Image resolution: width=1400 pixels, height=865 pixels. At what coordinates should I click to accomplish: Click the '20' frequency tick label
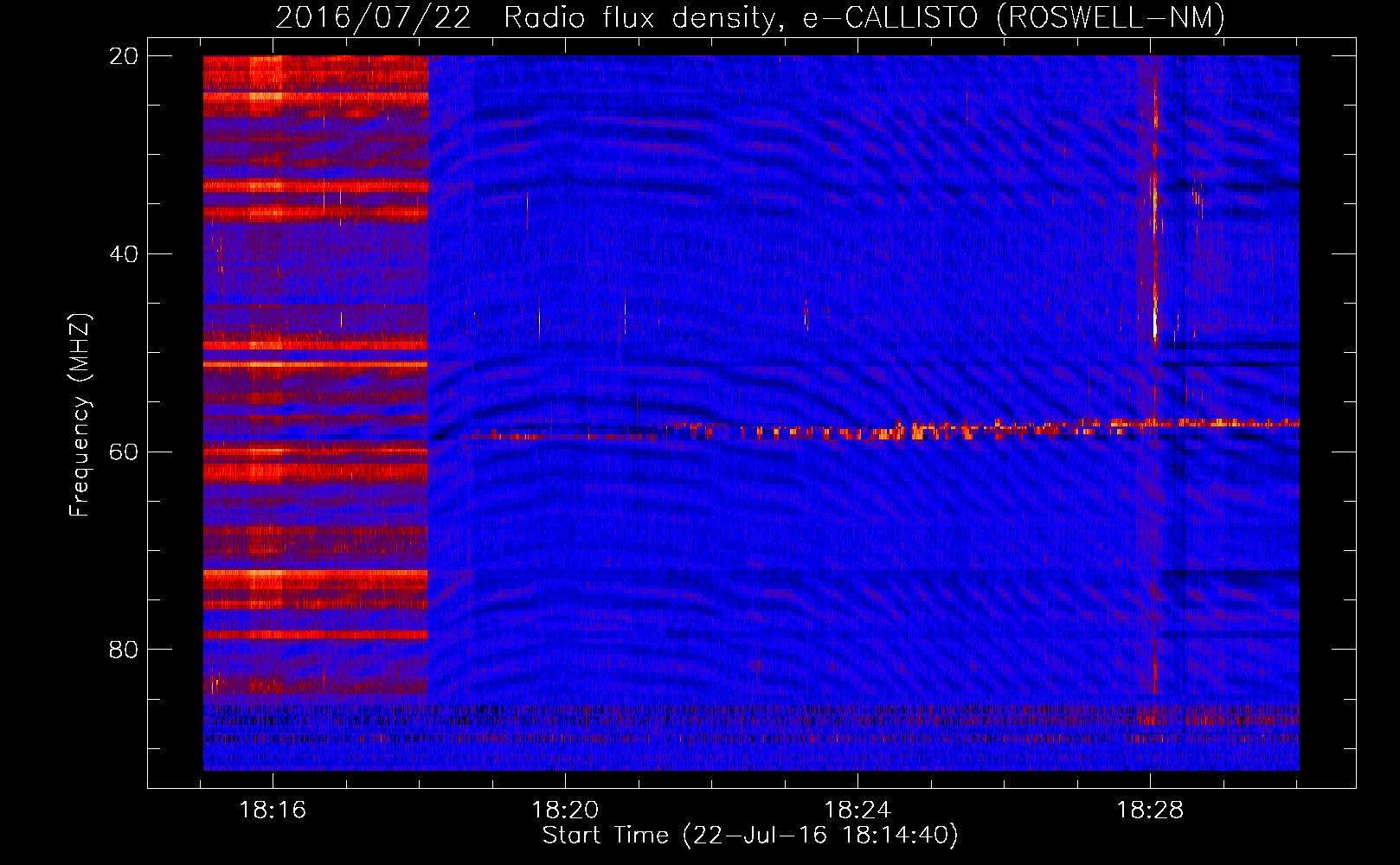pos(124,55)
